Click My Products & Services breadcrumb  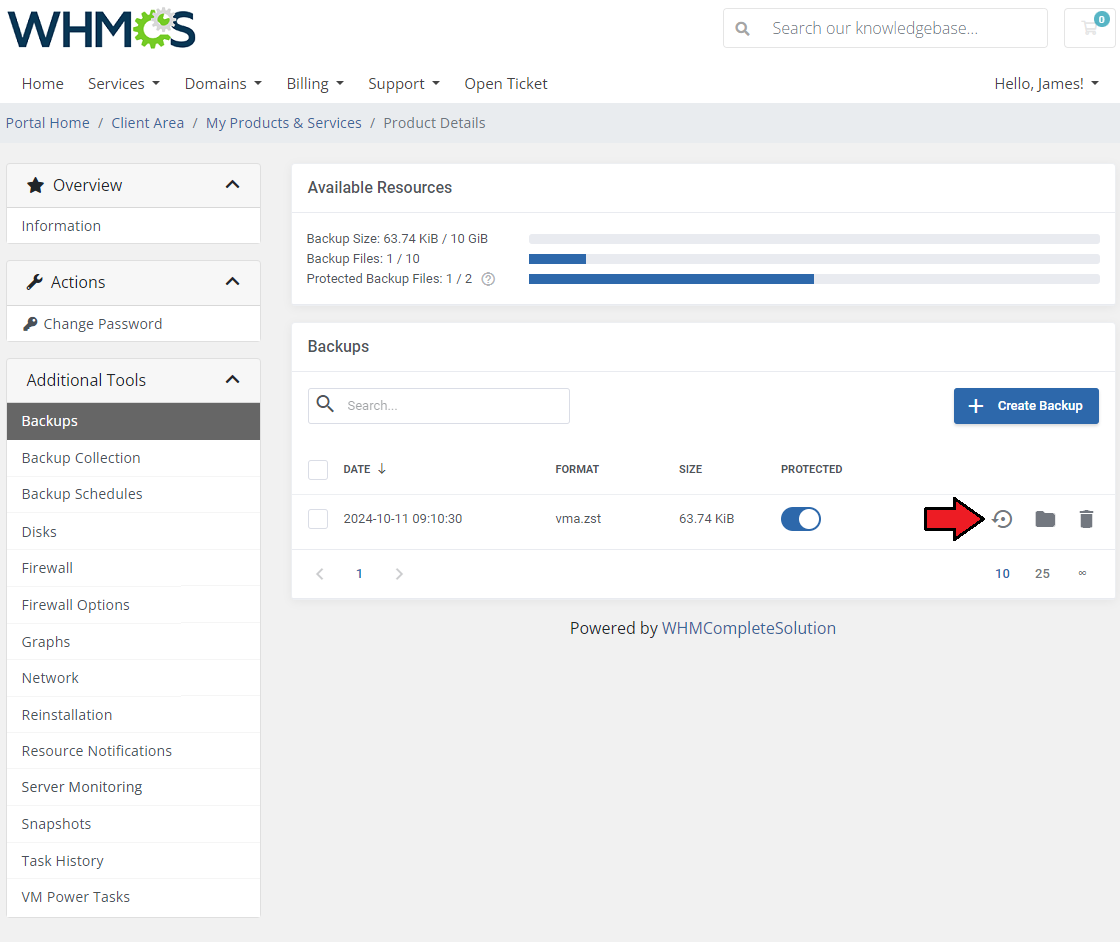pos(284,123)
